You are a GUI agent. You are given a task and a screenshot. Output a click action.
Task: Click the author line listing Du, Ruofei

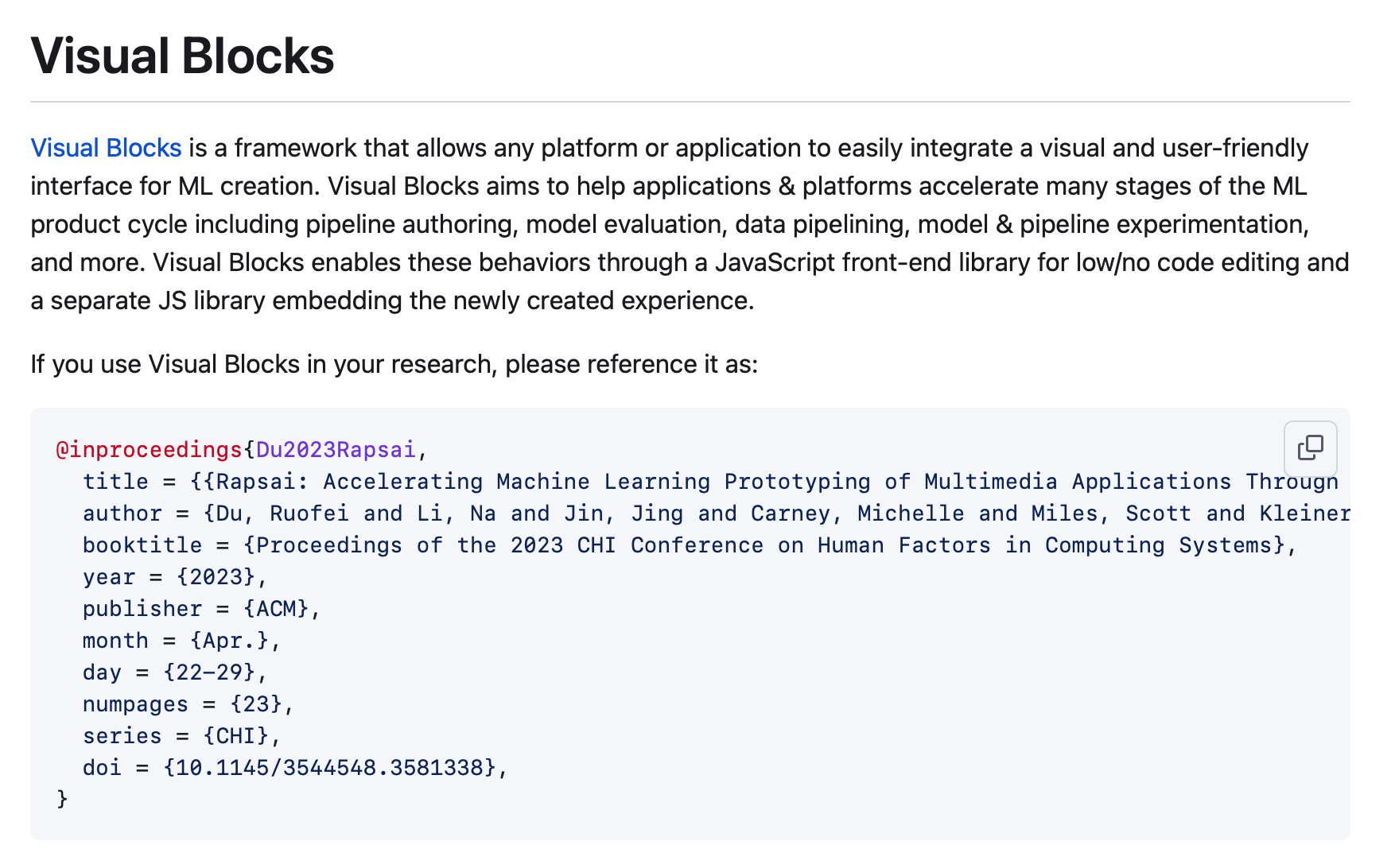(716, 513)
